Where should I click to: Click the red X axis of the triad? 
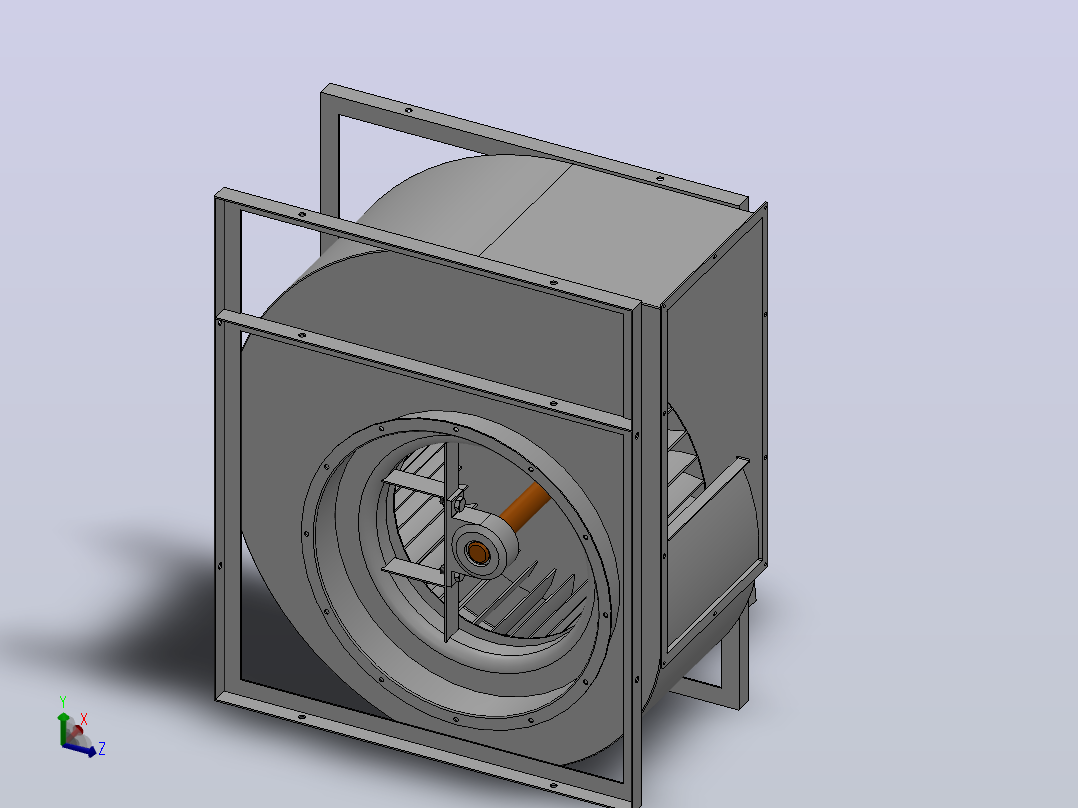[76, 731]
